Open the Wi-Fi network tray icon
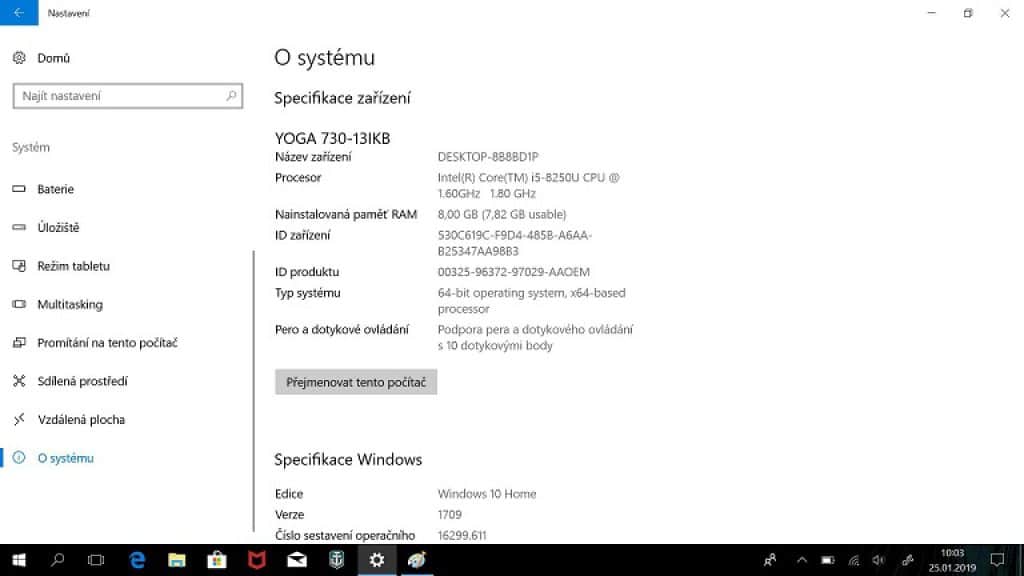This screenshot has height=576, width=1024. (854, 560)
